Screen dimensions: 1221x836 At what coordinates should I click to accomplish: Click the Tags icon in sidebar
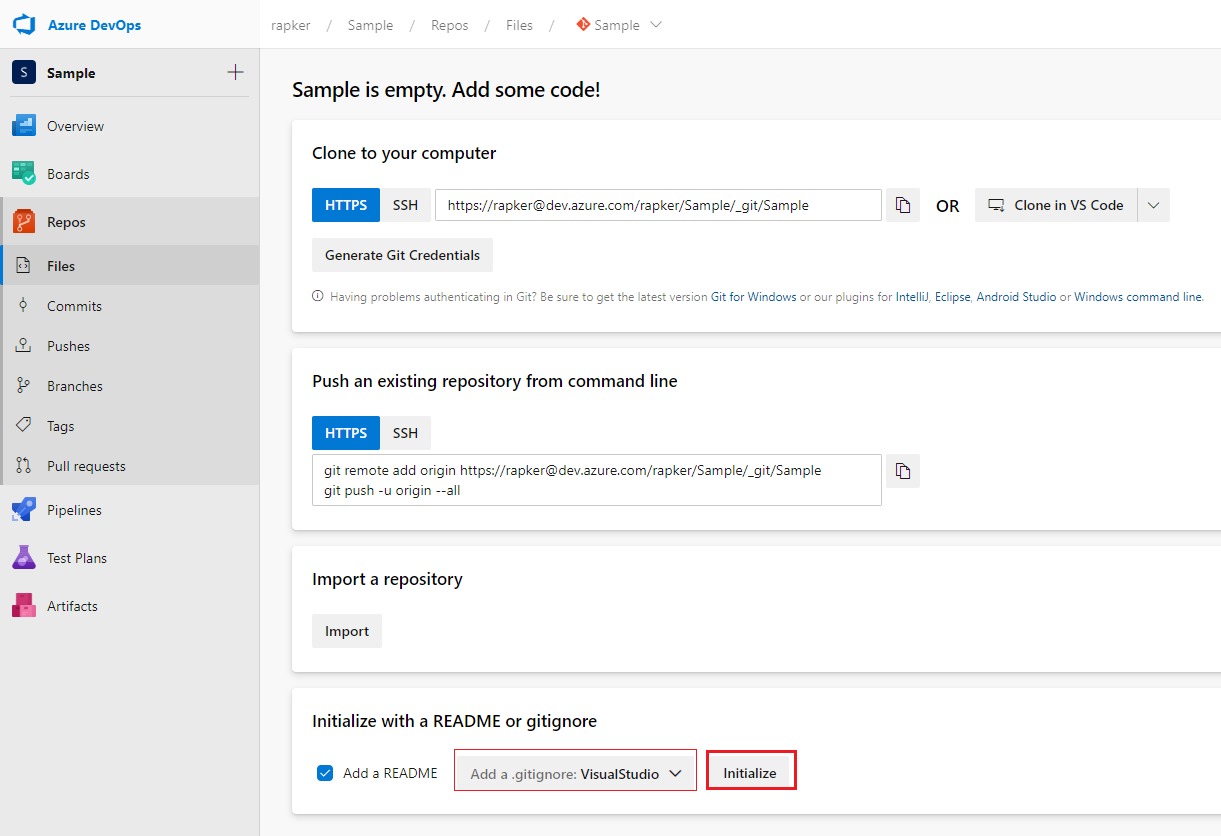coord(24,426)
